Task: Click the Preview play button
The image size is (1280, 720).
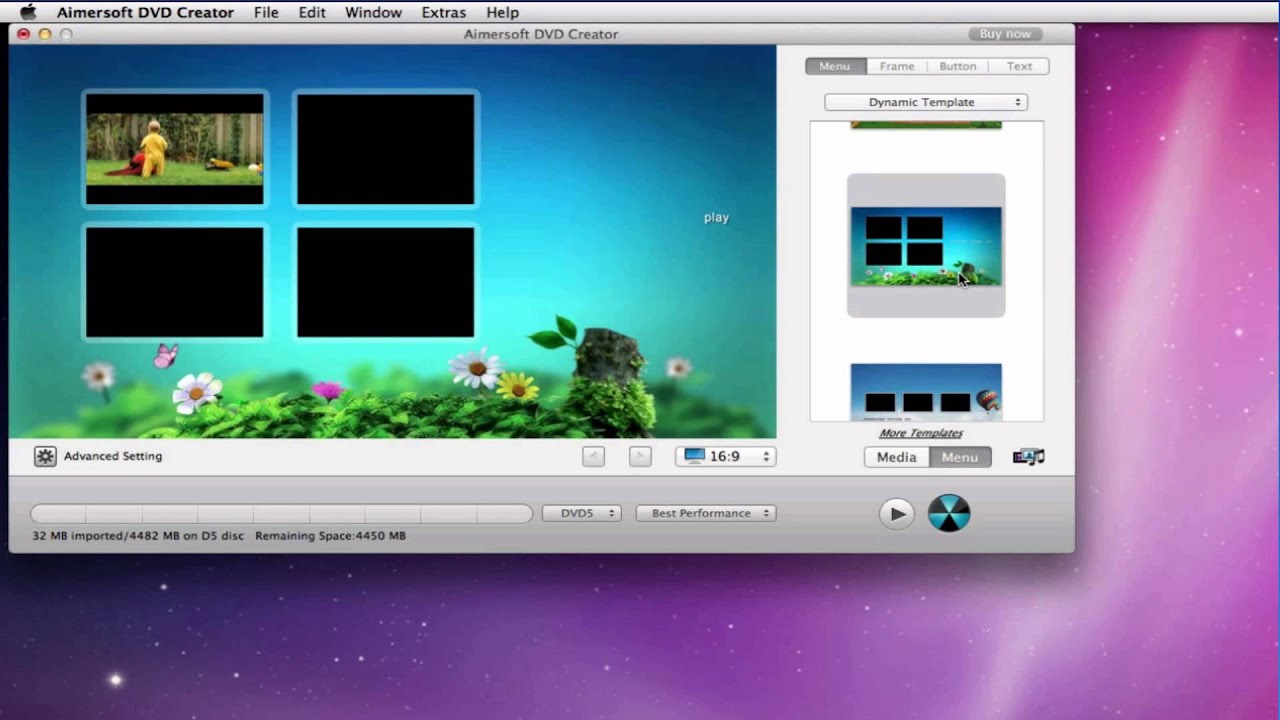Action: (896, 514)
